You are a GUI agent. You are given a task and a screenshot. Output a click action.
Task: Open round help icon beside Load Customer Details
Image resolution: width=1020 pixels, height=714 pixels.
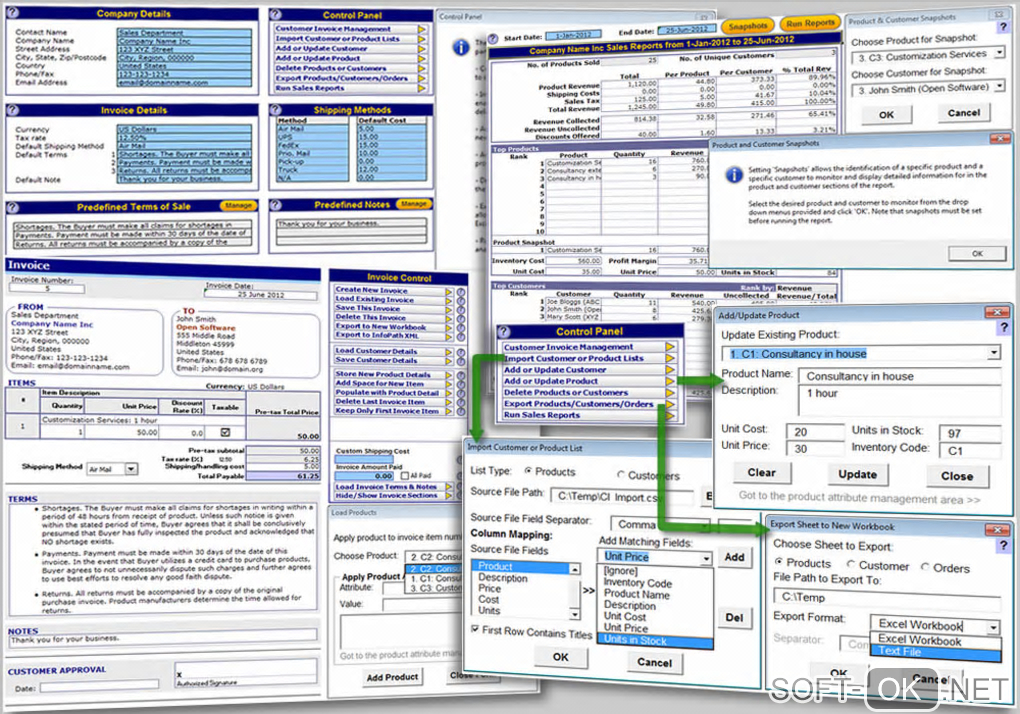click(x=461, y=352)
